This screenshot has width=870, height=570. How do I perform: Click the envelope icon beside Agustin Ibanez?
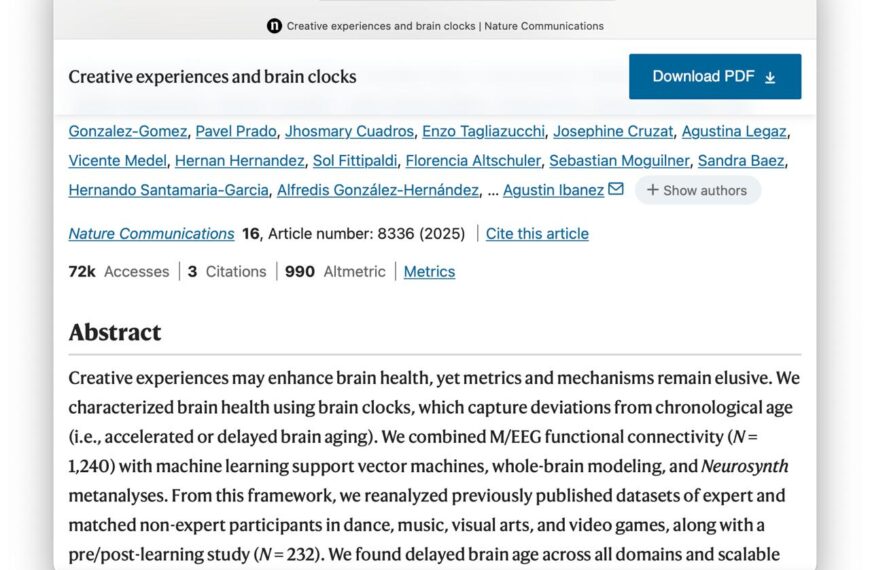click(x=616, y=189)
